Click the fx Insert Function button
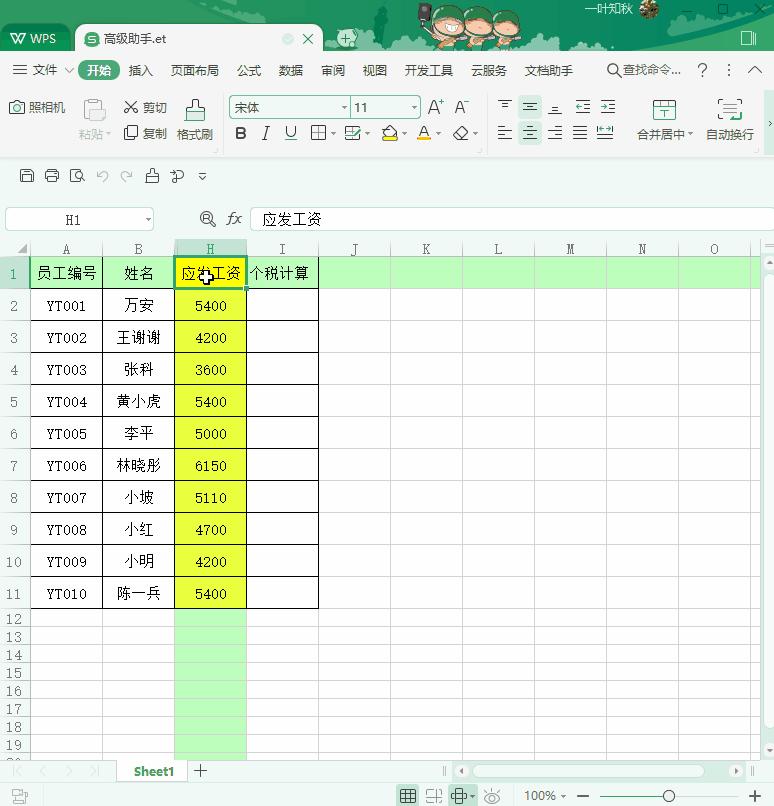774x806 pixels. [x=234, y=219]
